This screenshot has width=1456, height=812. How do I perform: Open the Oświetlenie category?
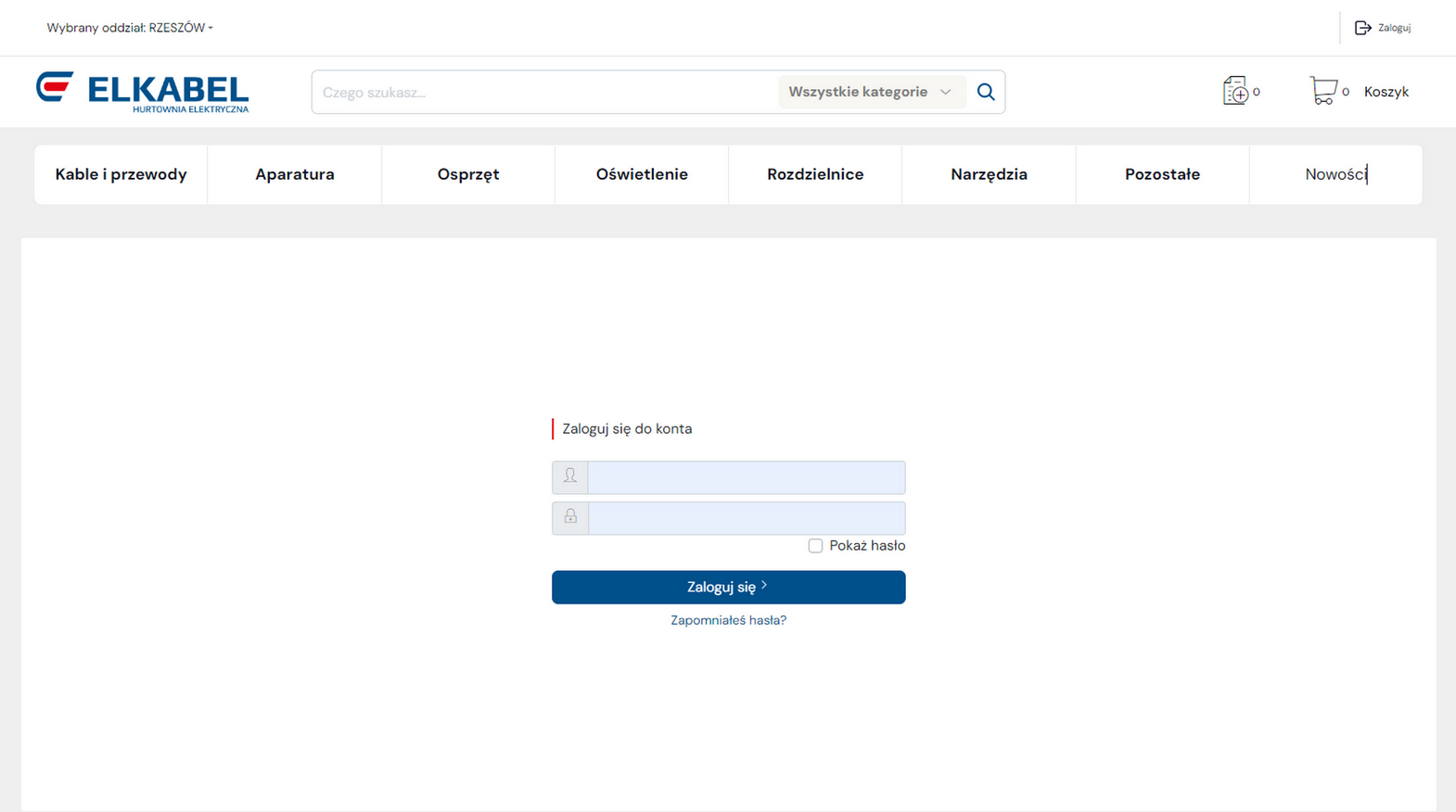pos(642,174)
